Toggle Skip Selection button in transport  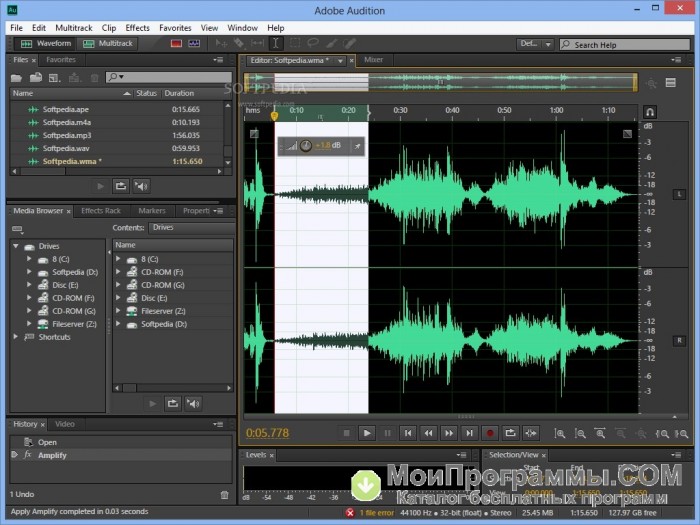click(531, 433)
